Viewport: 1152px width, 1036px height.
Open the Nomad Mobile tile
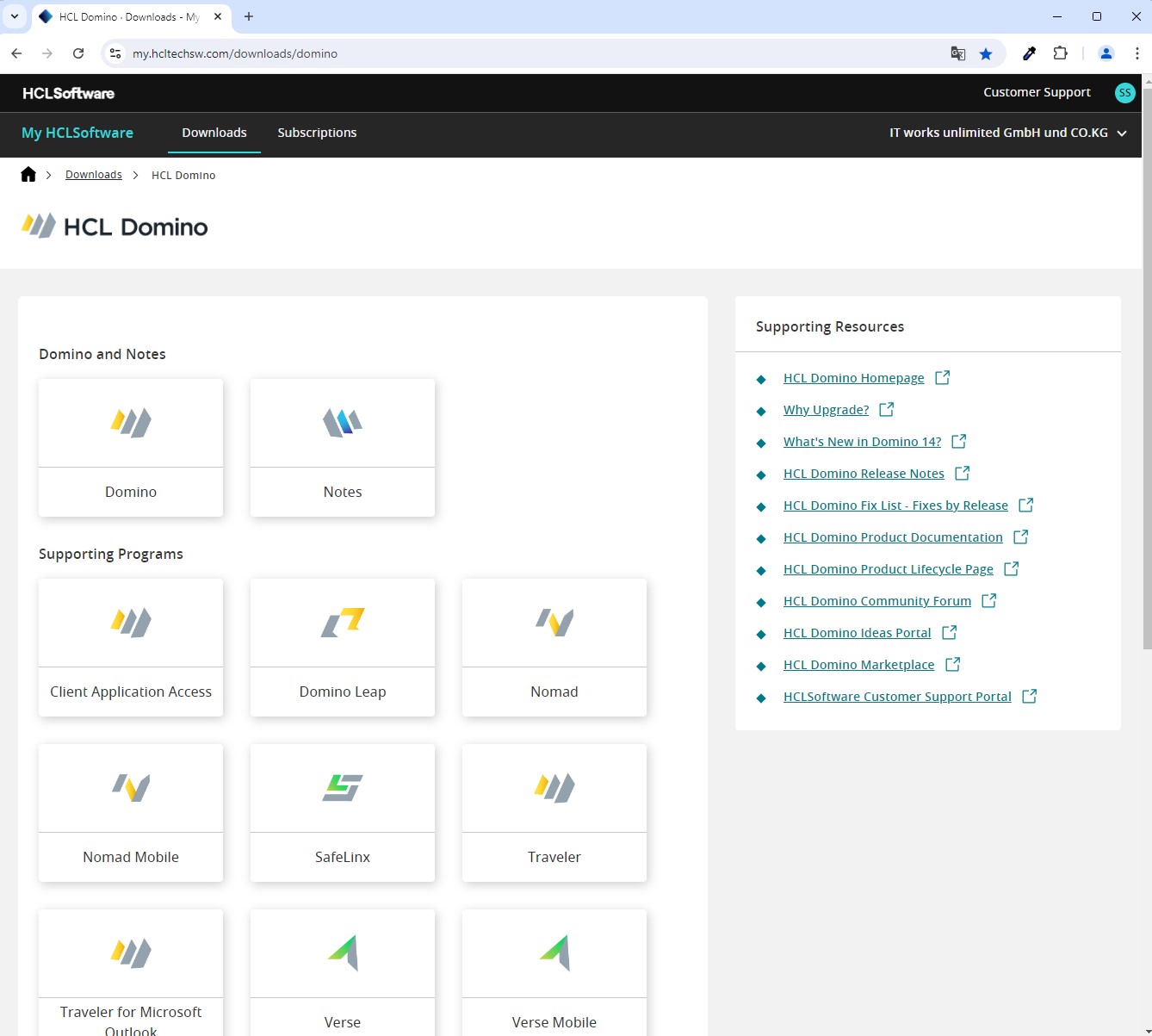tap(131, 813)
